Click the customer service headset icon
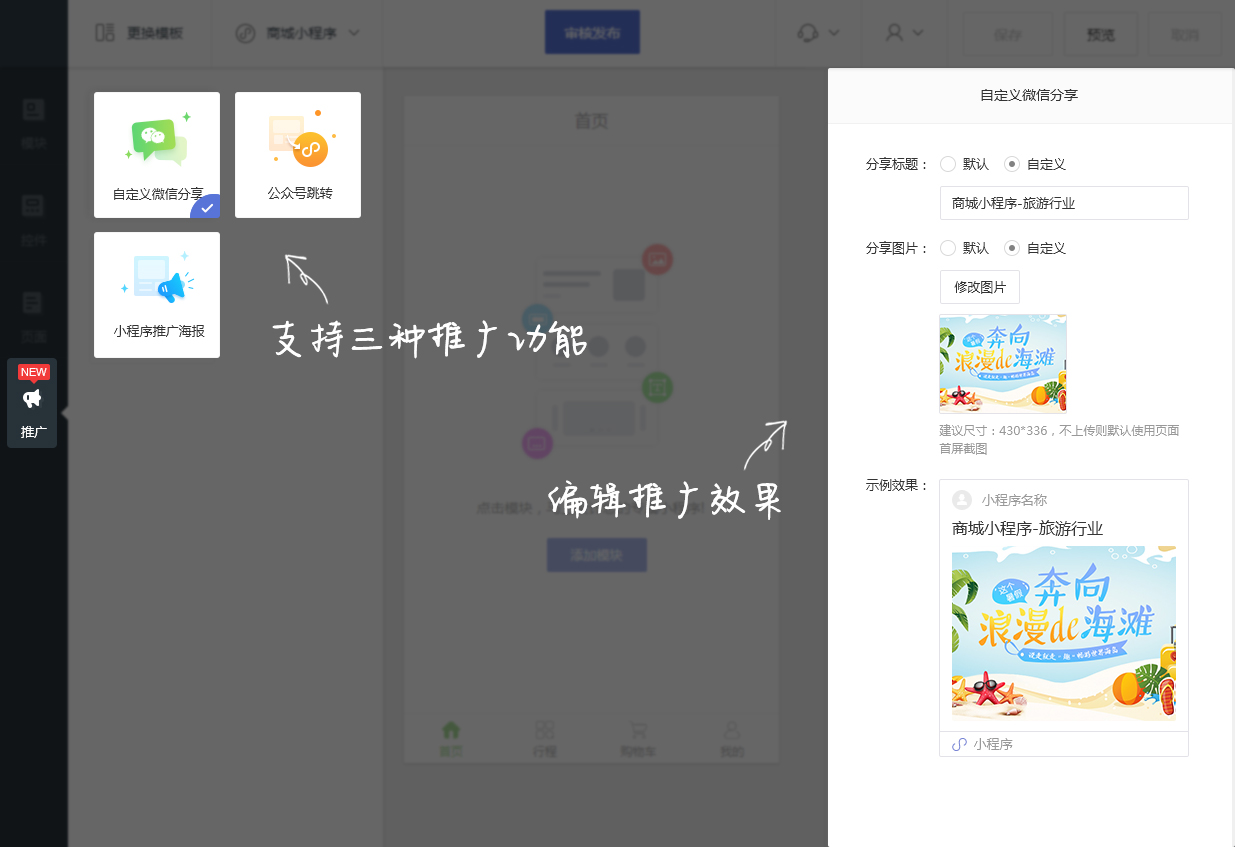 (808, 33)
